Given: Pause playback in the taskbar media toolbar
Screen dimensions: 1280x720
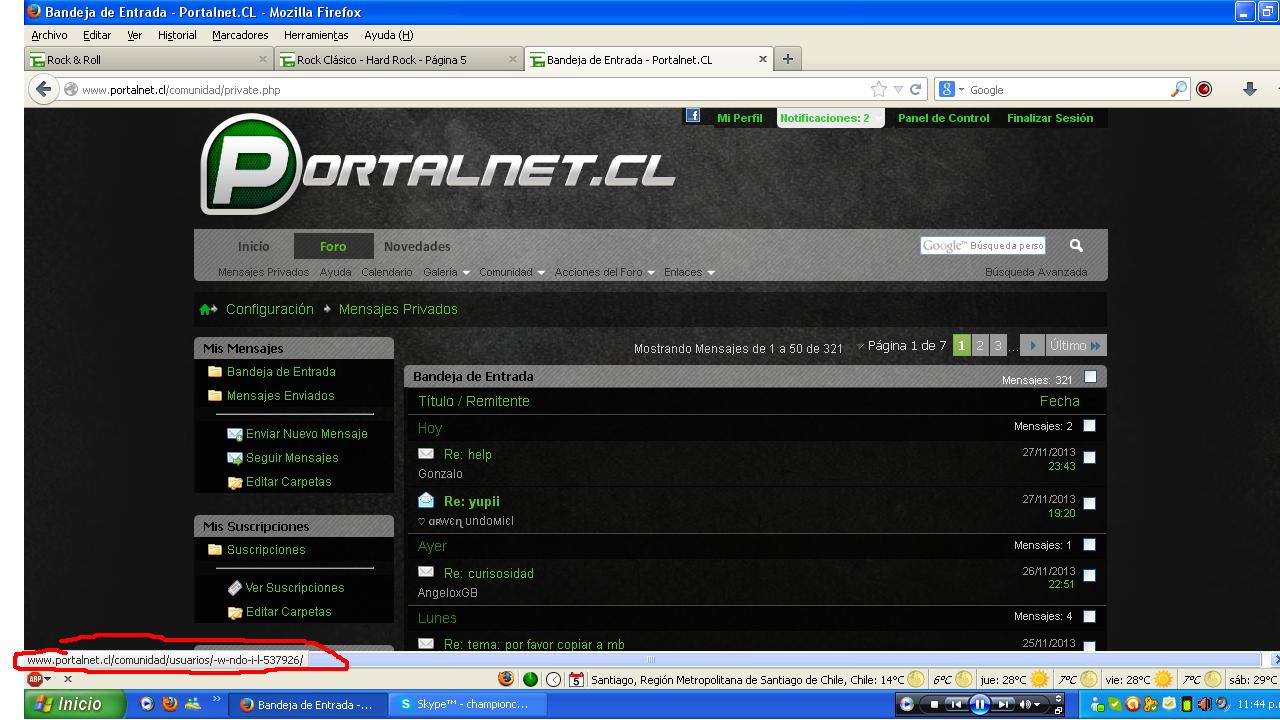Looking at the screenshot, I should click(x=979, y=704).
